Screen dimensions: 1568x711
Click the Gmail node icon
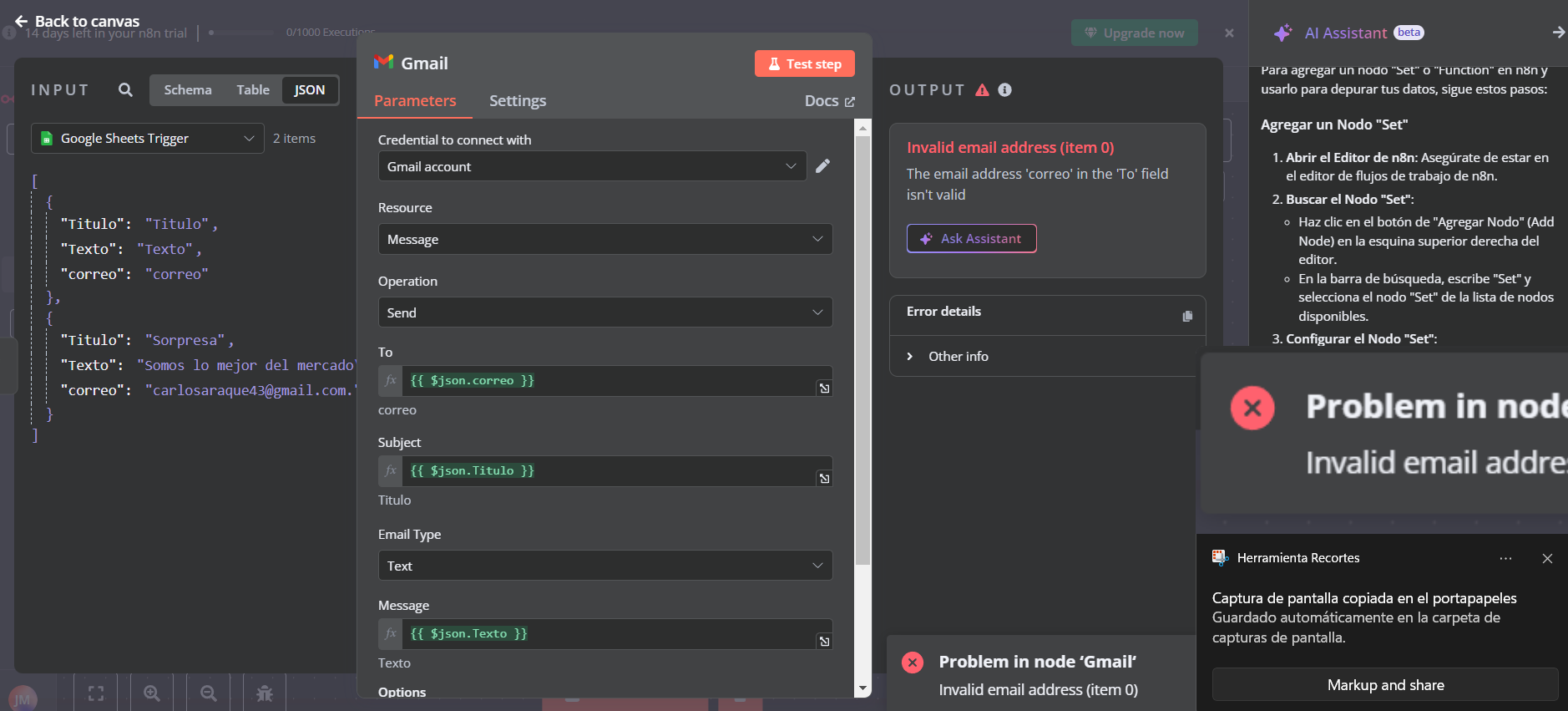(383, 63)
